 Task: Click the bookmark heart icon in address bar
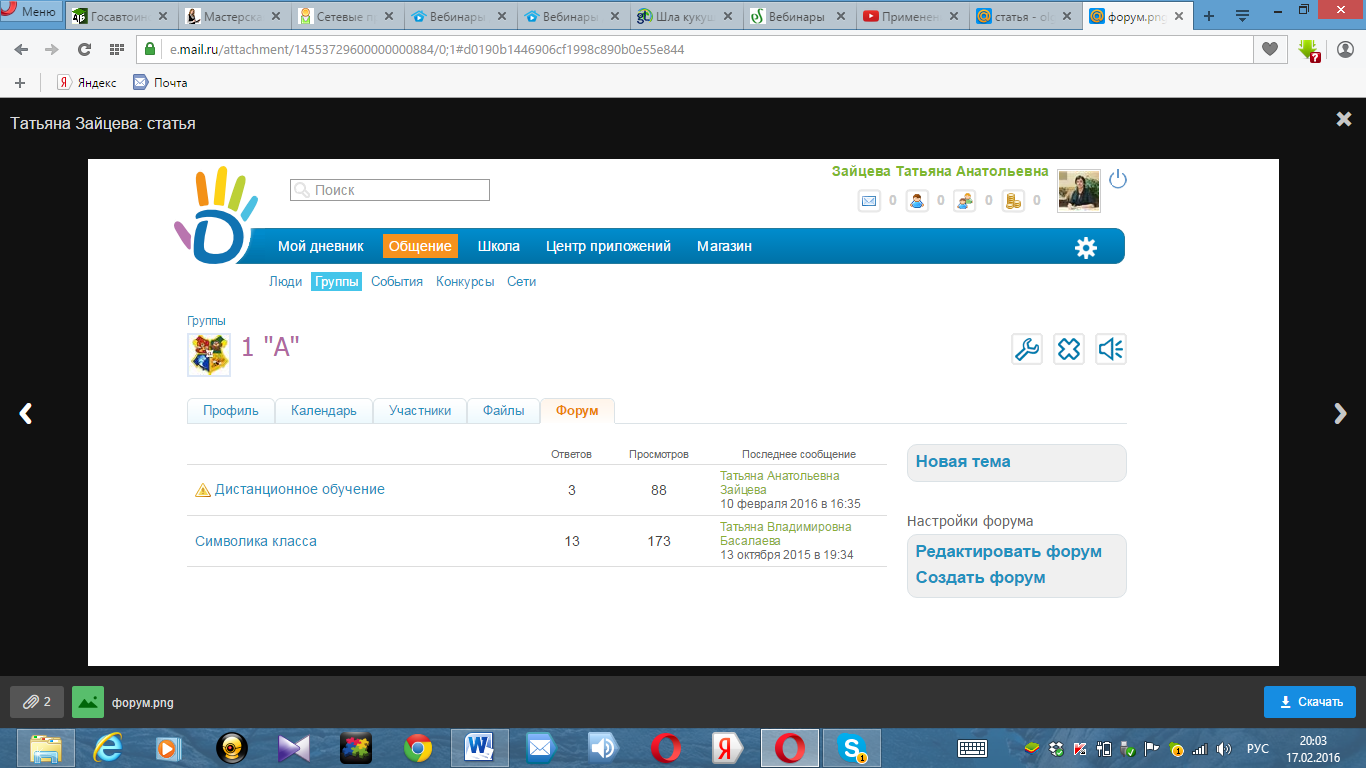(1270, 49)
